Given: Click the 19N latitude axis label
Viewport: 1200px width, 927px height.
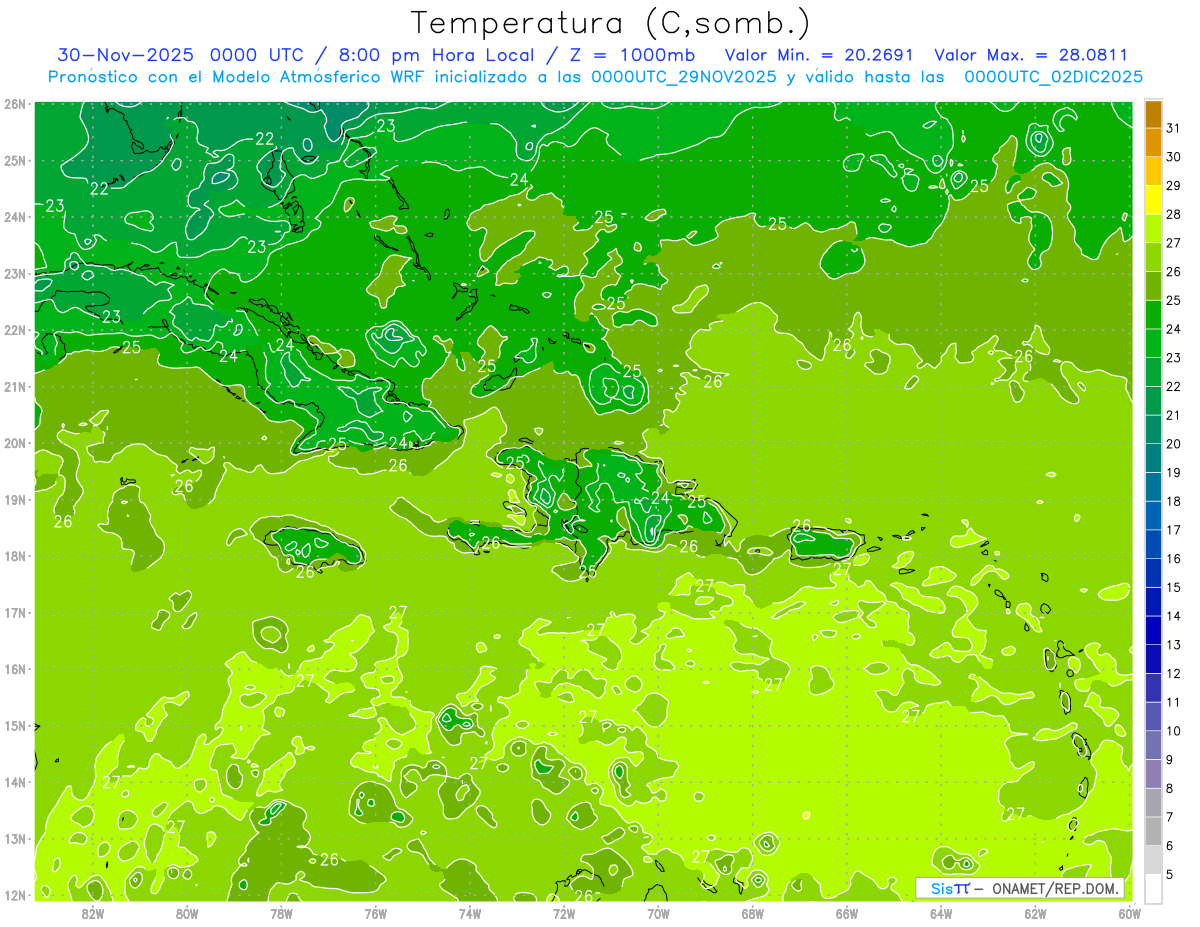Looking at the screenshot, I should [14, 499].
